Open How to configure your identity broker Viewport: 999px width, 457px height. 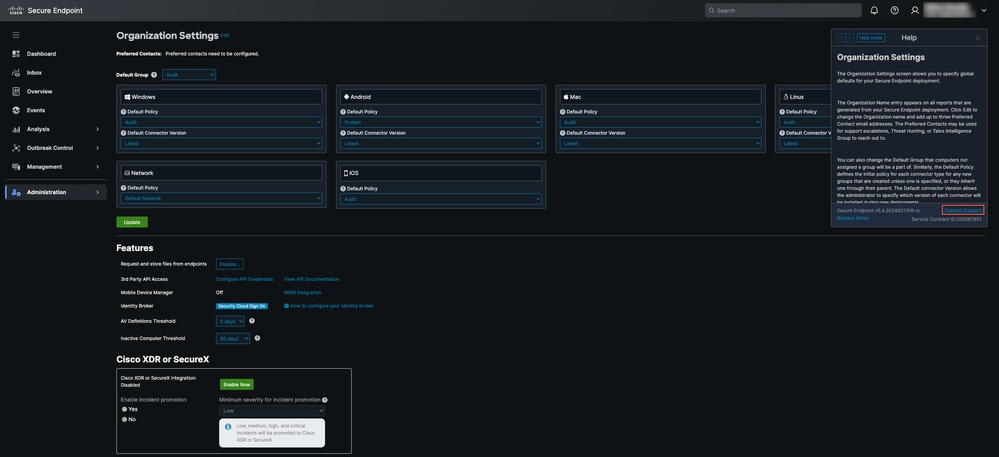pos(332,306)
